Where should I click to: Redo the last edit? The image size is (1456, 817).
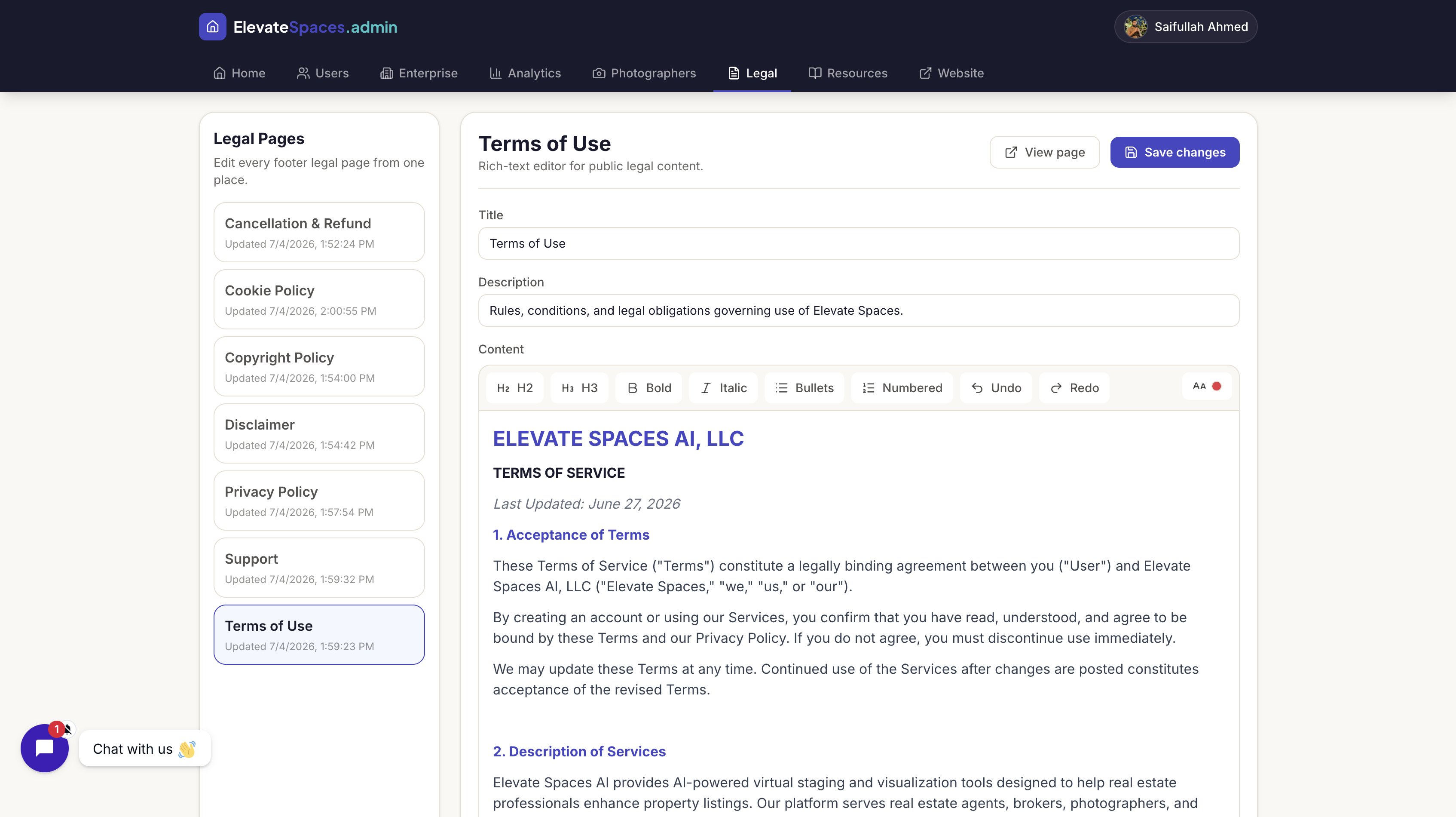click(1074, 388)
